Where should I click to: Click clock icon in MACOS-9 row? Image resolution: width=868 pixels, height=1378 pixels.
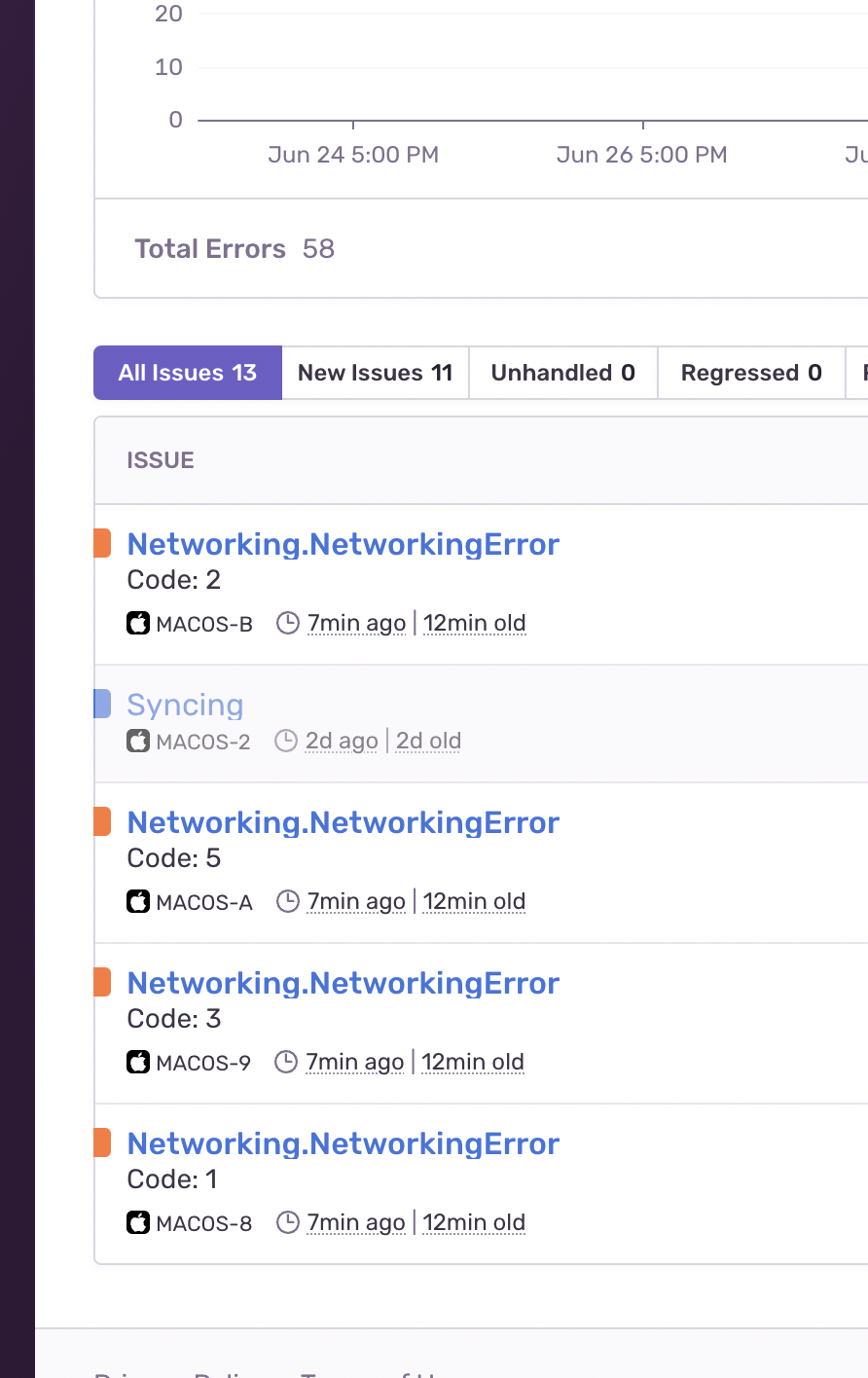pyautogui.click(x=286, y=1062)
